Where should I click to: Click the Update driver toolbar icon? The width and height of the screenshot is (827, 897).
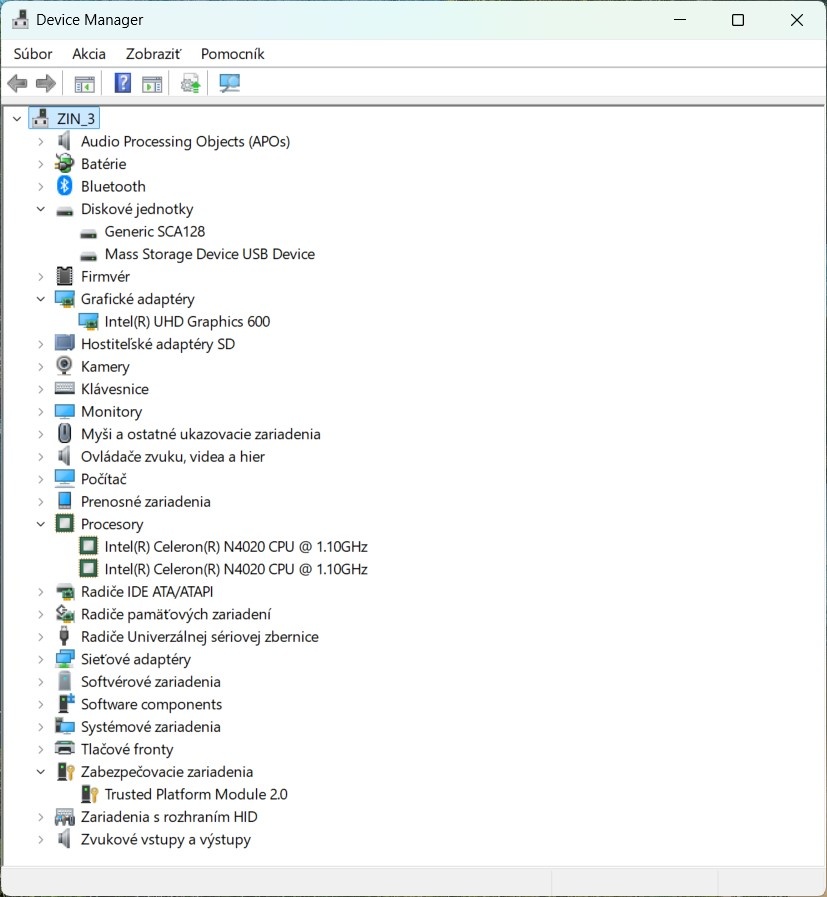pyautogui.click(x=188, y=83)
